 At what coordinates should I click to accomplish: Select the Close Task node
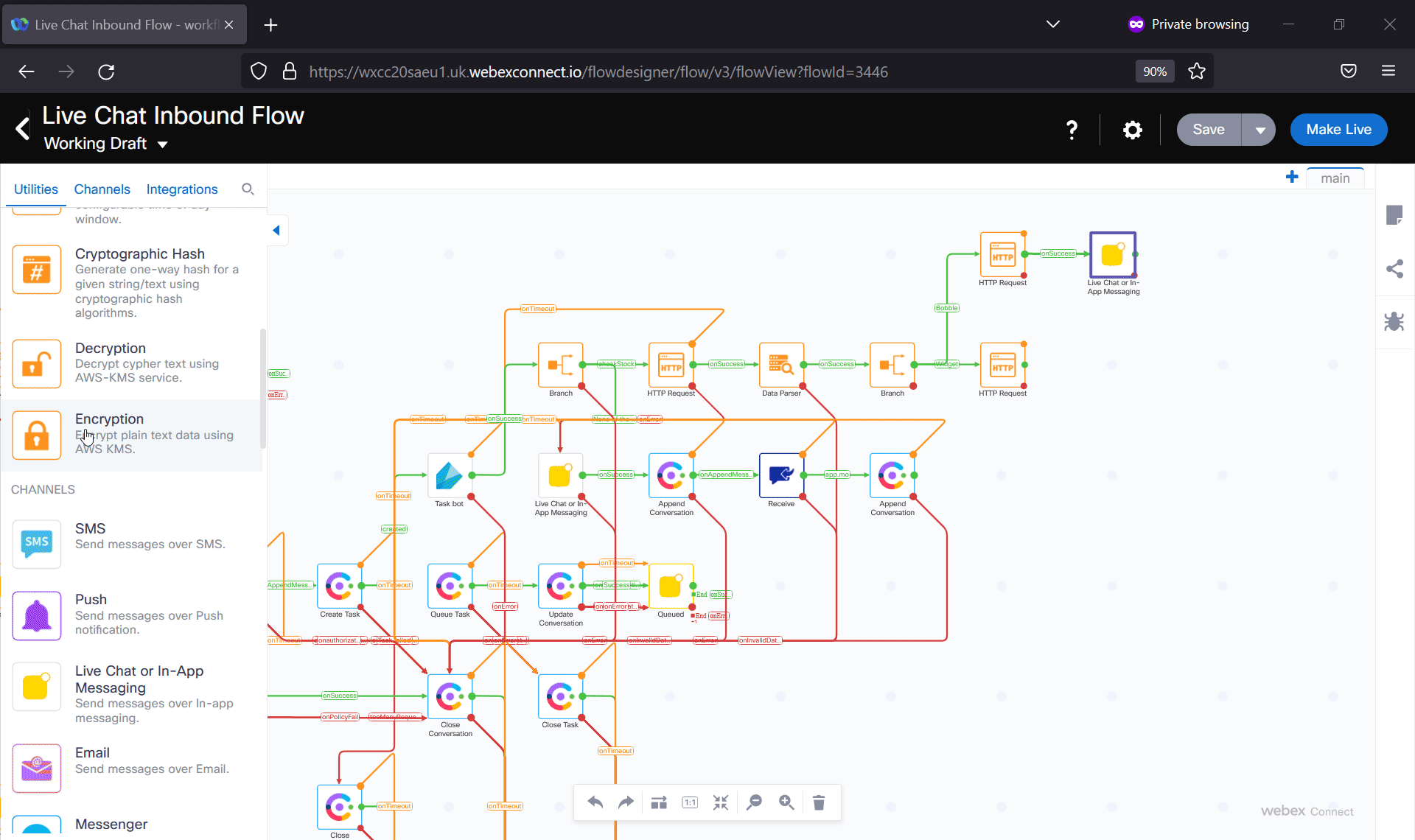click(560, 697)
